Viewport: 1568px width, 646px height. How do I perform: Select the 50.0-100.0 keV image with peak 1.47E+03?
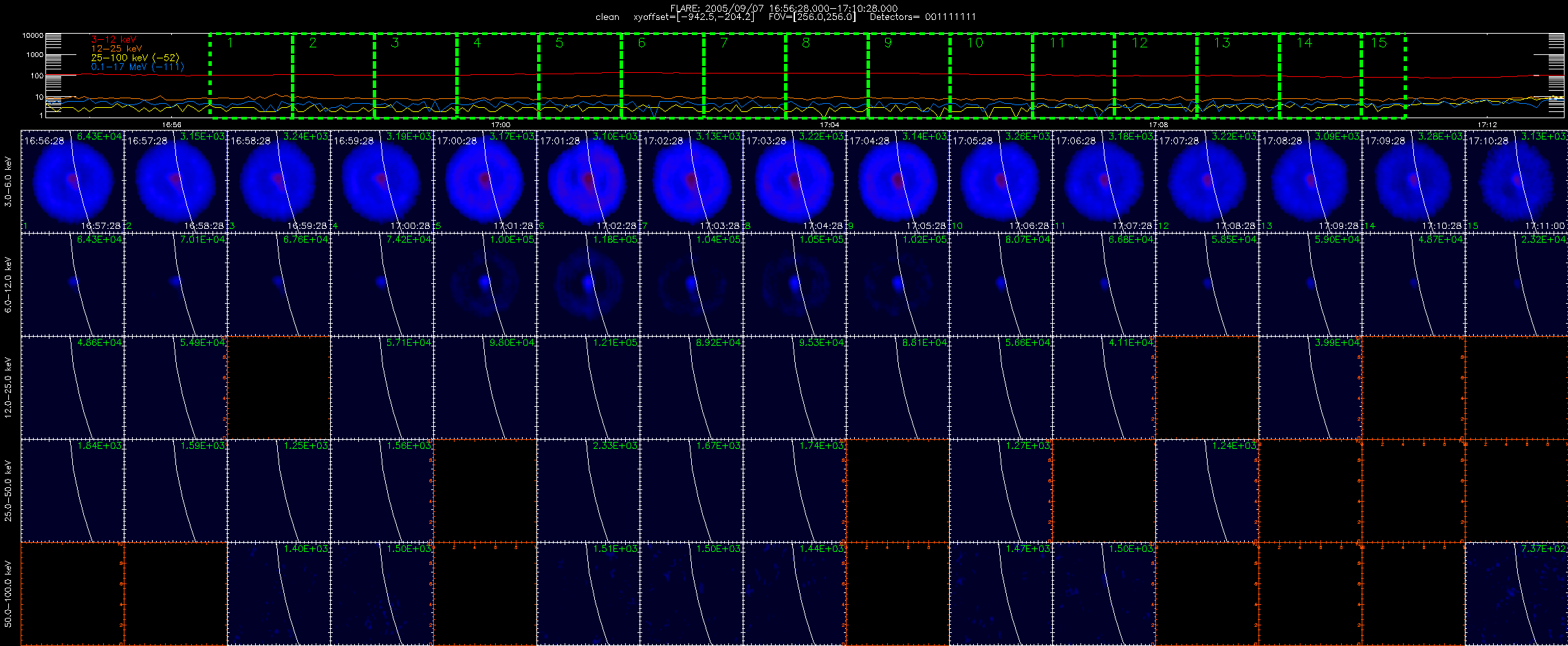[x=1001, y=594]
